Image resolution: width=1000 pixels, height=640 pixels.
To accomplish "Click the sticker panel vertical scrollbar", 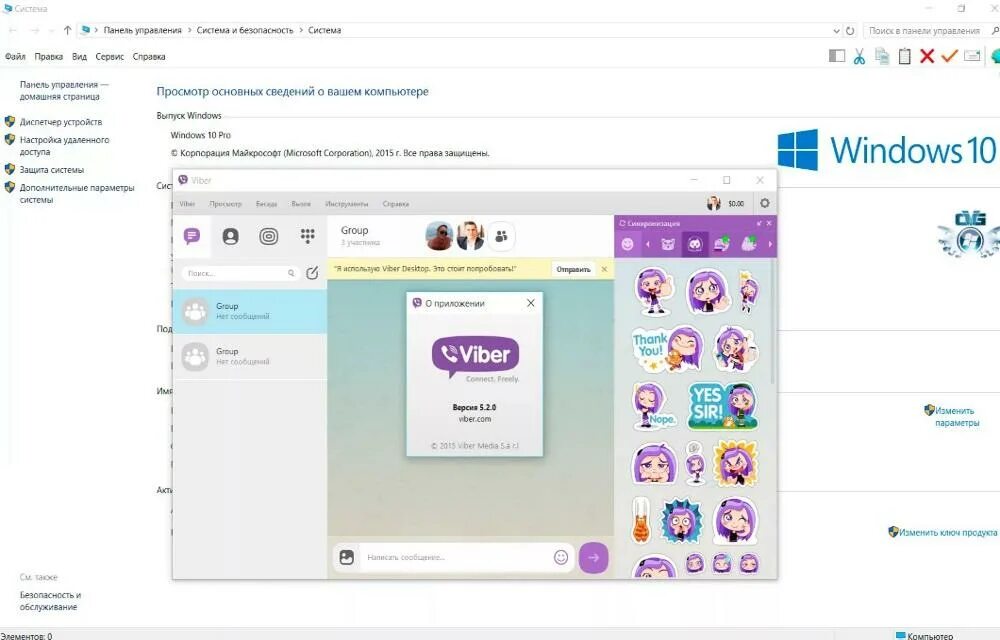I will pos(773,322).
